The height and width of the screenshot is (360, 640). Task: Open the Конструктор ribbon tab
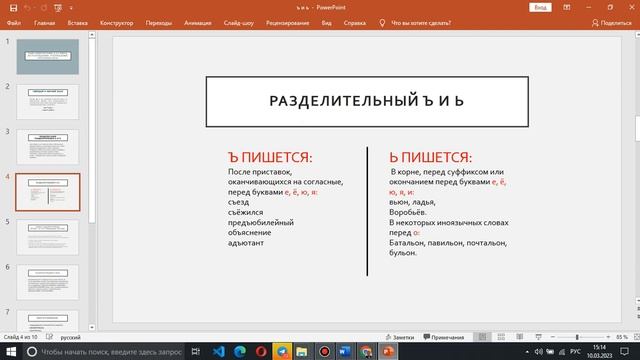[117, 23]
